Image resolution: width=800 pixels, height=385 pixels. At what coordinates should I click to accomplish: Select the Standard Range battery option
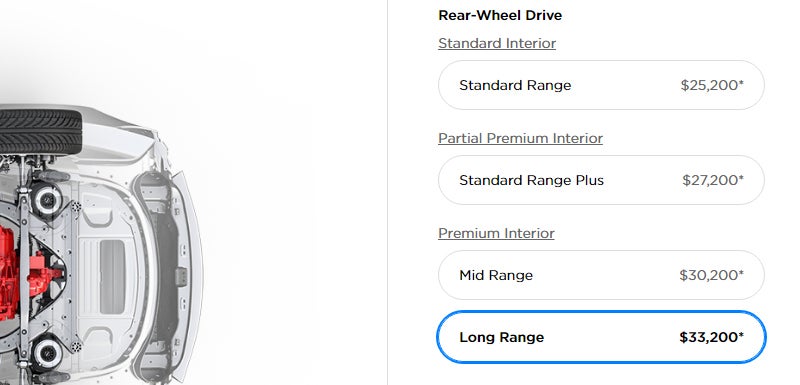point(601,85)
